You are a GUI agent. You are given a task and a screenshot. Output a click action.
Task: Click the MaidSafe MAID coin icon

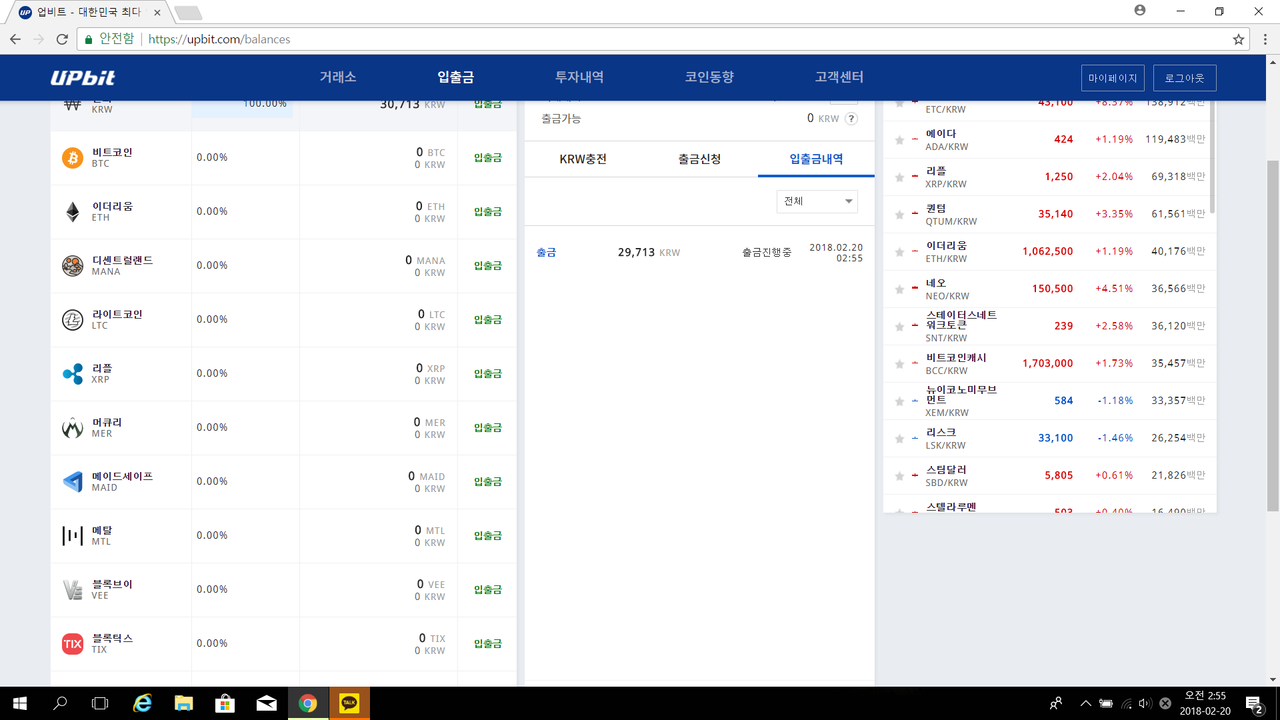[x=72, y=482]
